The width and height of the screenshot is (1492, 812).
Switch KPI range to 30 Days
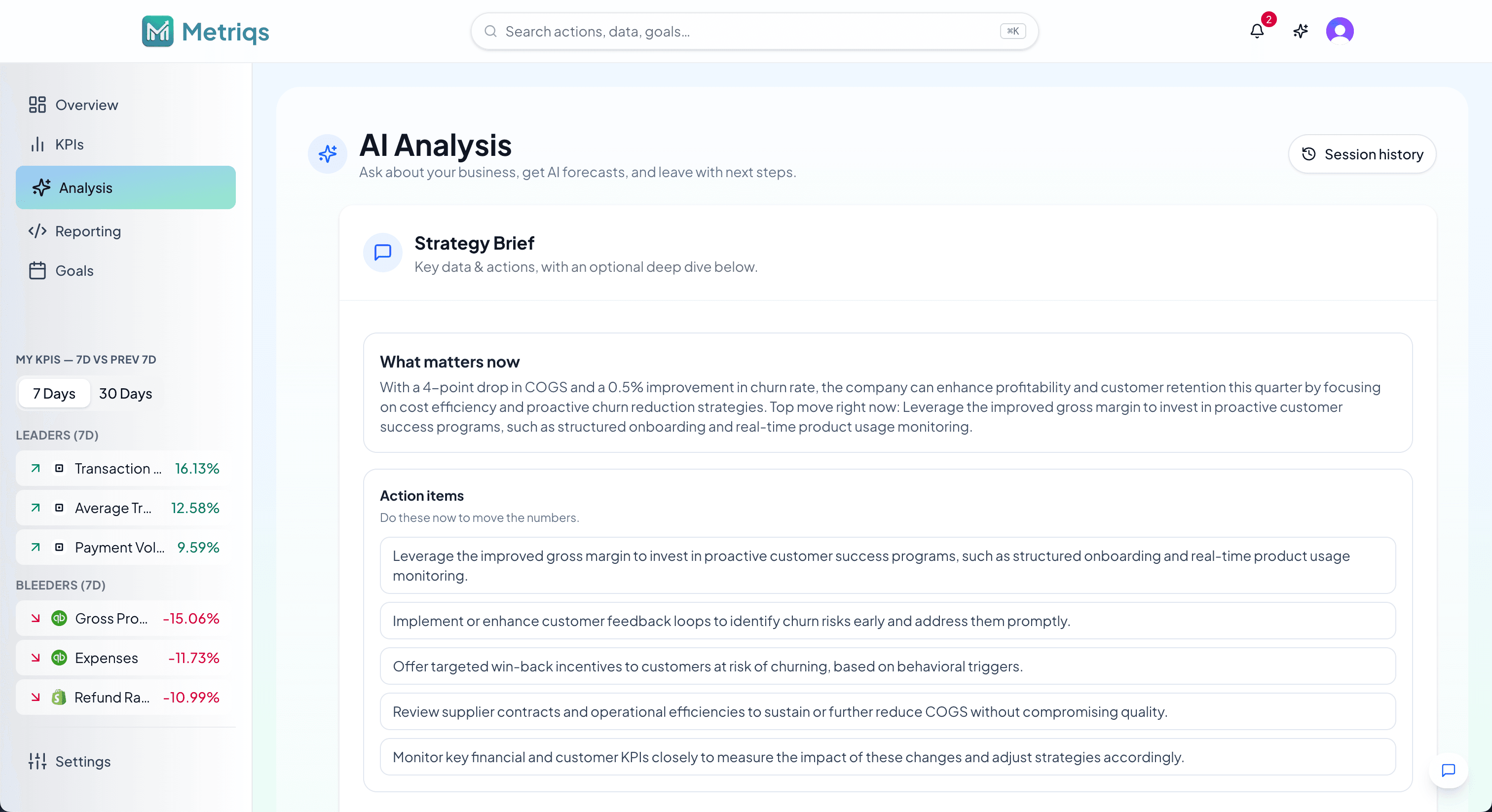(x=125, y=393)
